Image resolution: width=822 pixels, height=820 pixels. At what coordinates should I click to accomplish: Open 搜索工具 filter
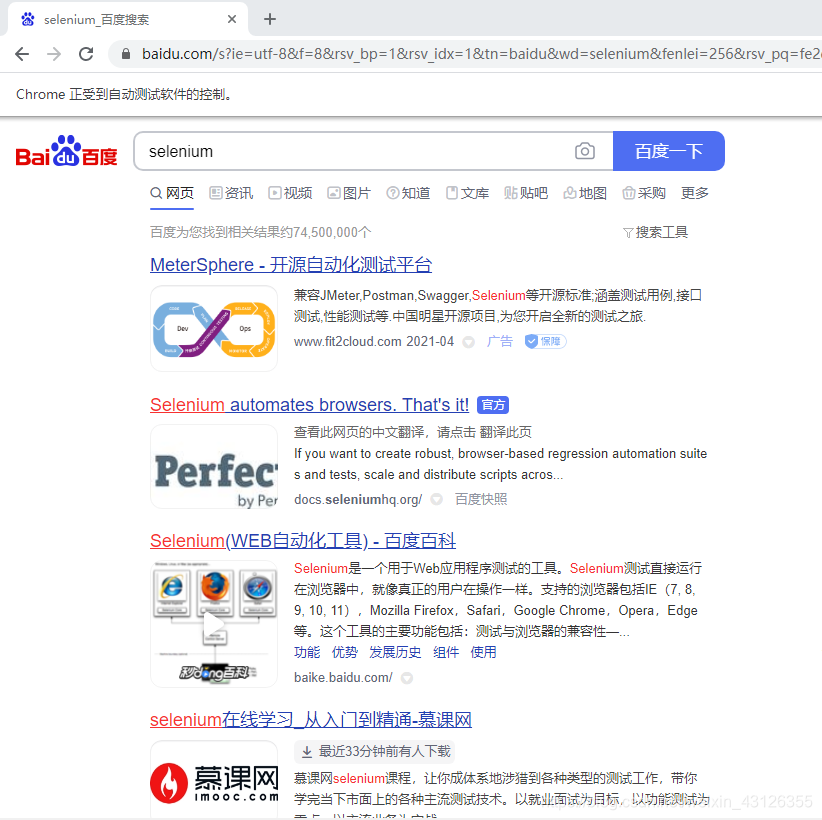click(656, 232)
